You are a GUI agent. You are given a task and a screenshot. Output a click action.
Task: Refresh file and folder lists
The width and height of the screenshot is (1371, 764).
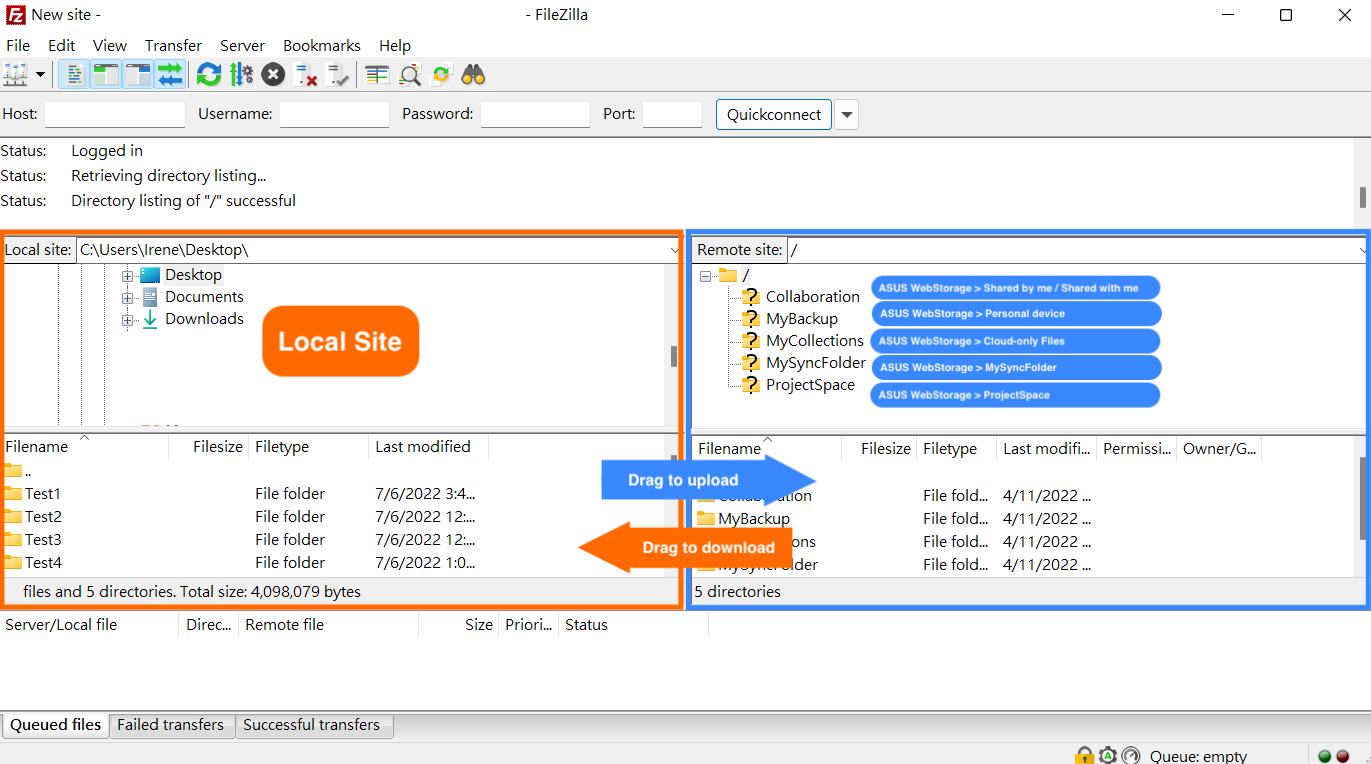209,74
